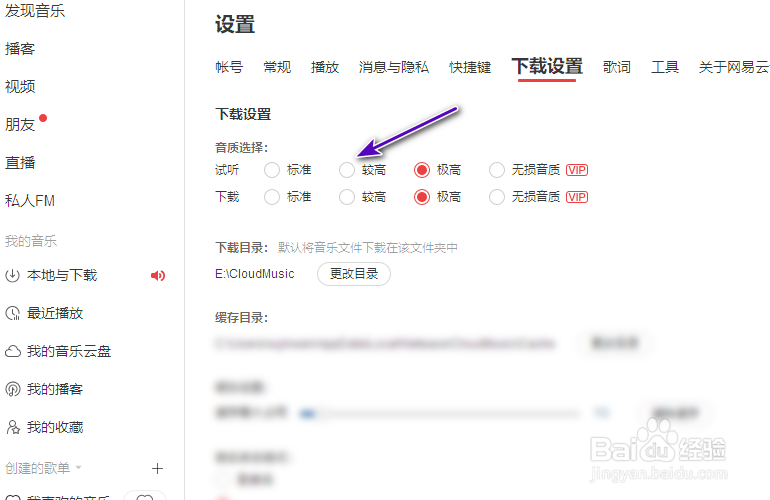Select 极高 quality for 试听
Screen dimensions: 770x500
(x=422, y=170)
